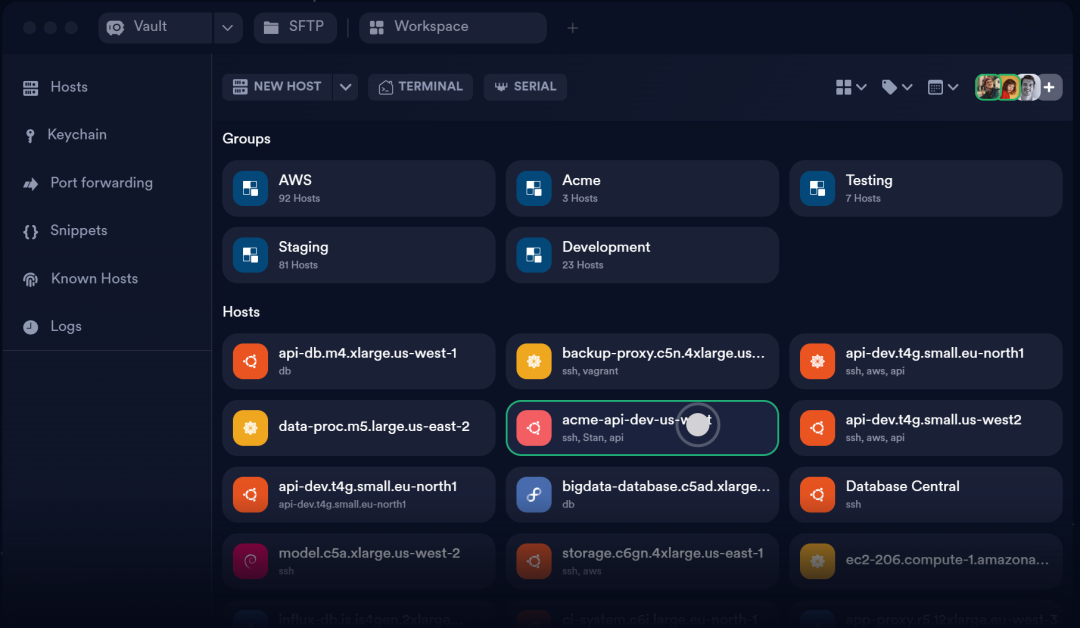Click yellow icon of backup-proxy host
The image size is (1080, 628).
[534, 362]
